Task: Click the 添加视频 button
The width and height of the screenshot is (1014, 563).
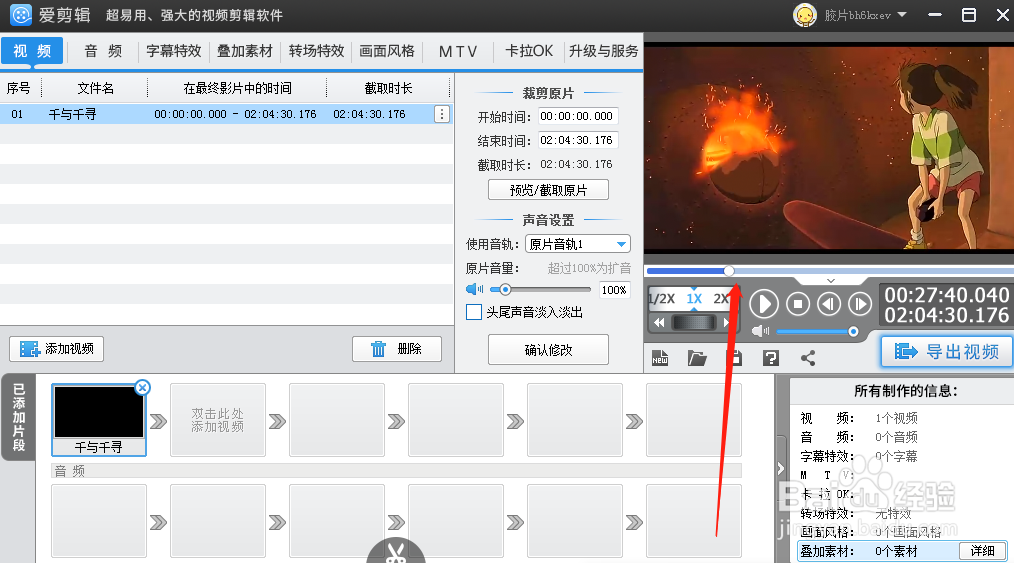Action: click(56, 349)
